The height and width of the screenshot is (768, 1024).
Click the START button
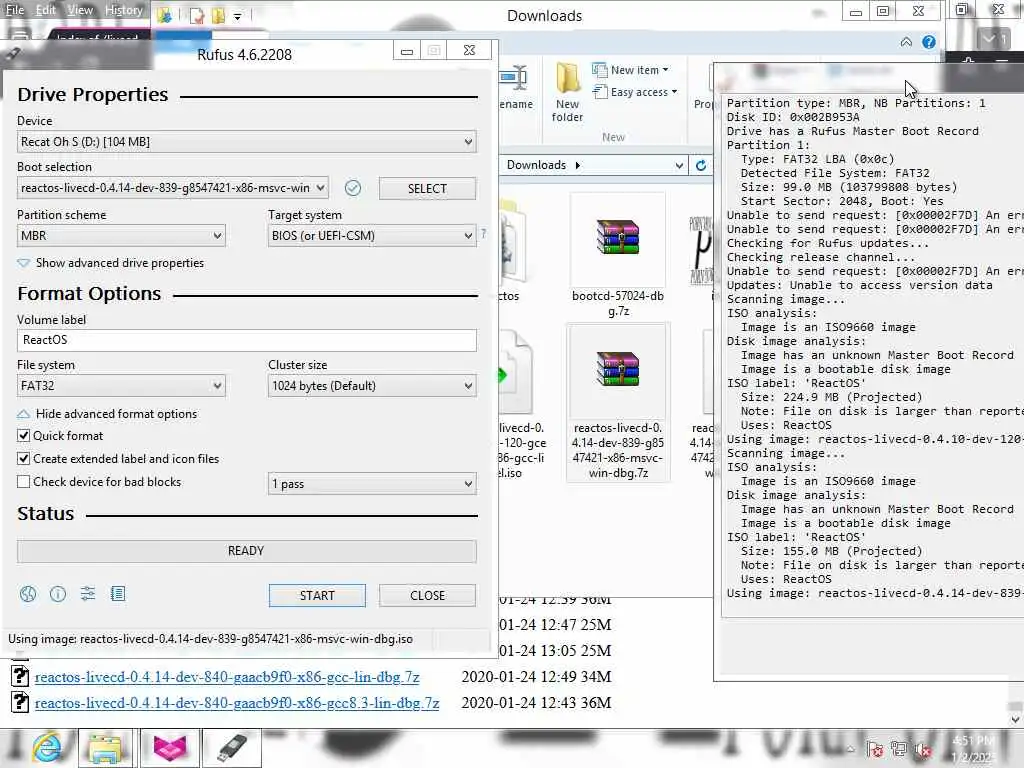(x=317, y=596)
